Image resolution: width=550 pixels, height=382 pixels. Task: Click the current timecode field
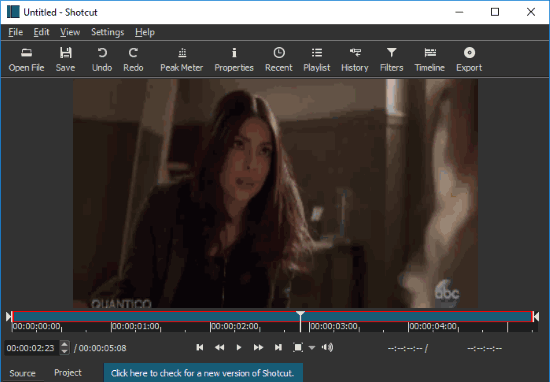pyautogui.click(x=31, y=348)
